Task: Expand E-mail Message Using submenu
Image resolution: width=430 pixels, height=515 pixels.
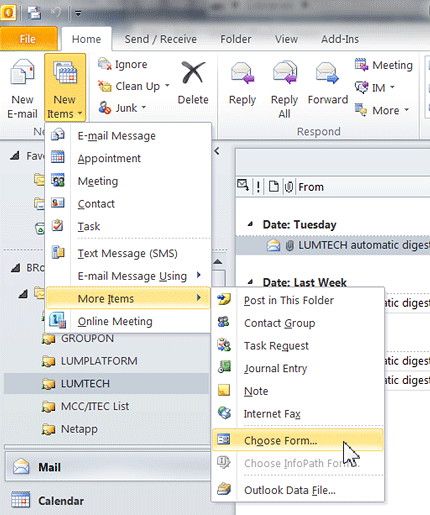Action: click(128, 276)
